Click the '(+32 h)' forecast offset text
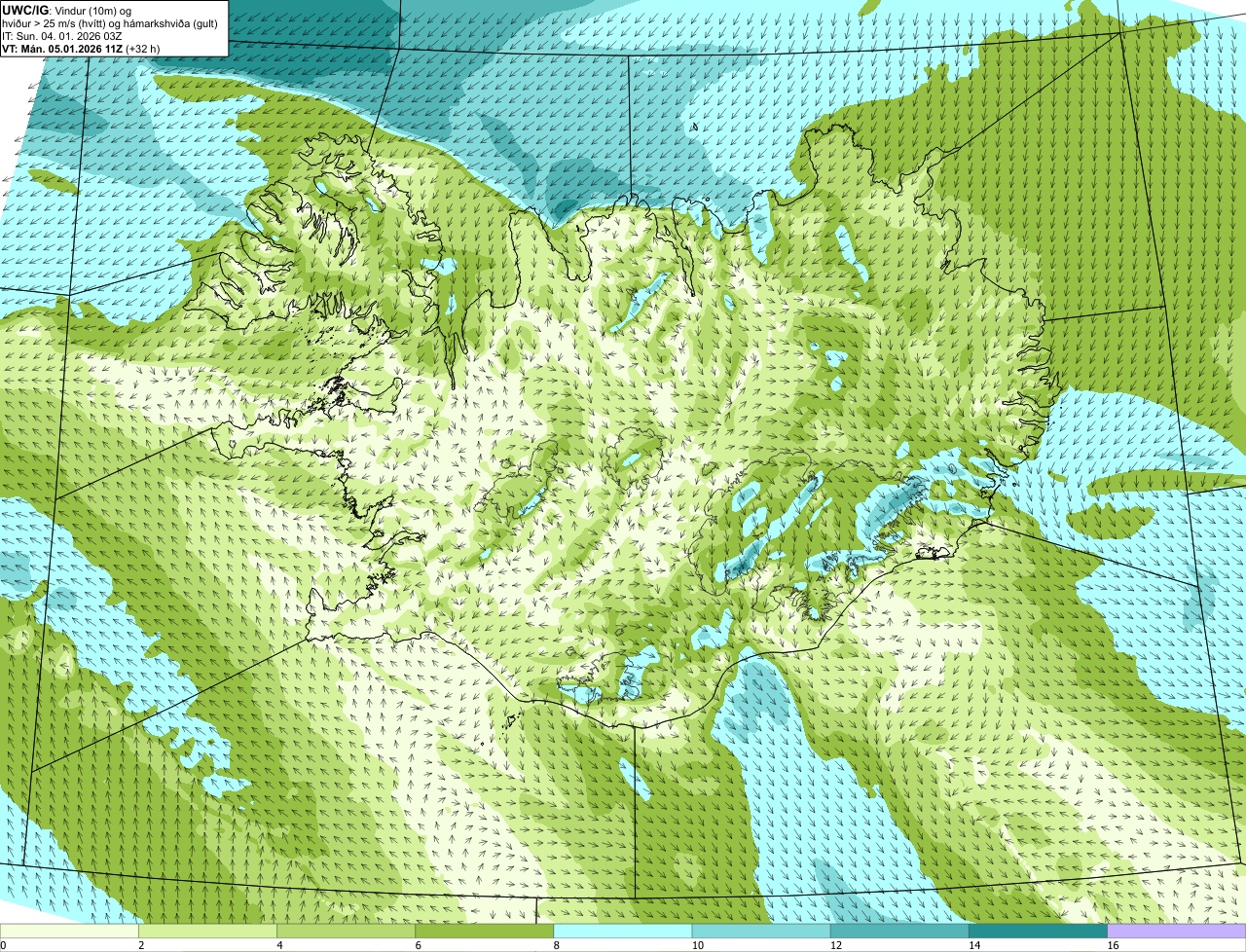This screenshot has width=1246, height=952. coord(143,48)
